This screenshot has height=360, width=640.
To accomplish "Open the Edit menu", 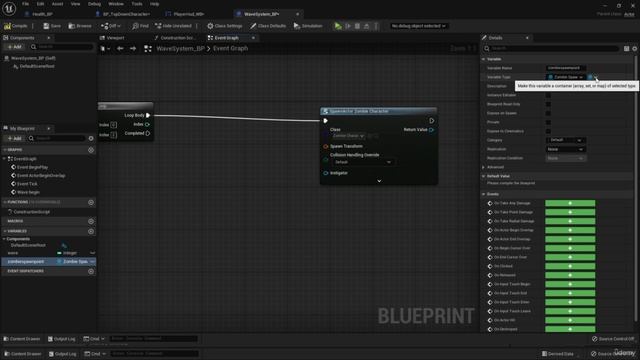I will [40, 4].
